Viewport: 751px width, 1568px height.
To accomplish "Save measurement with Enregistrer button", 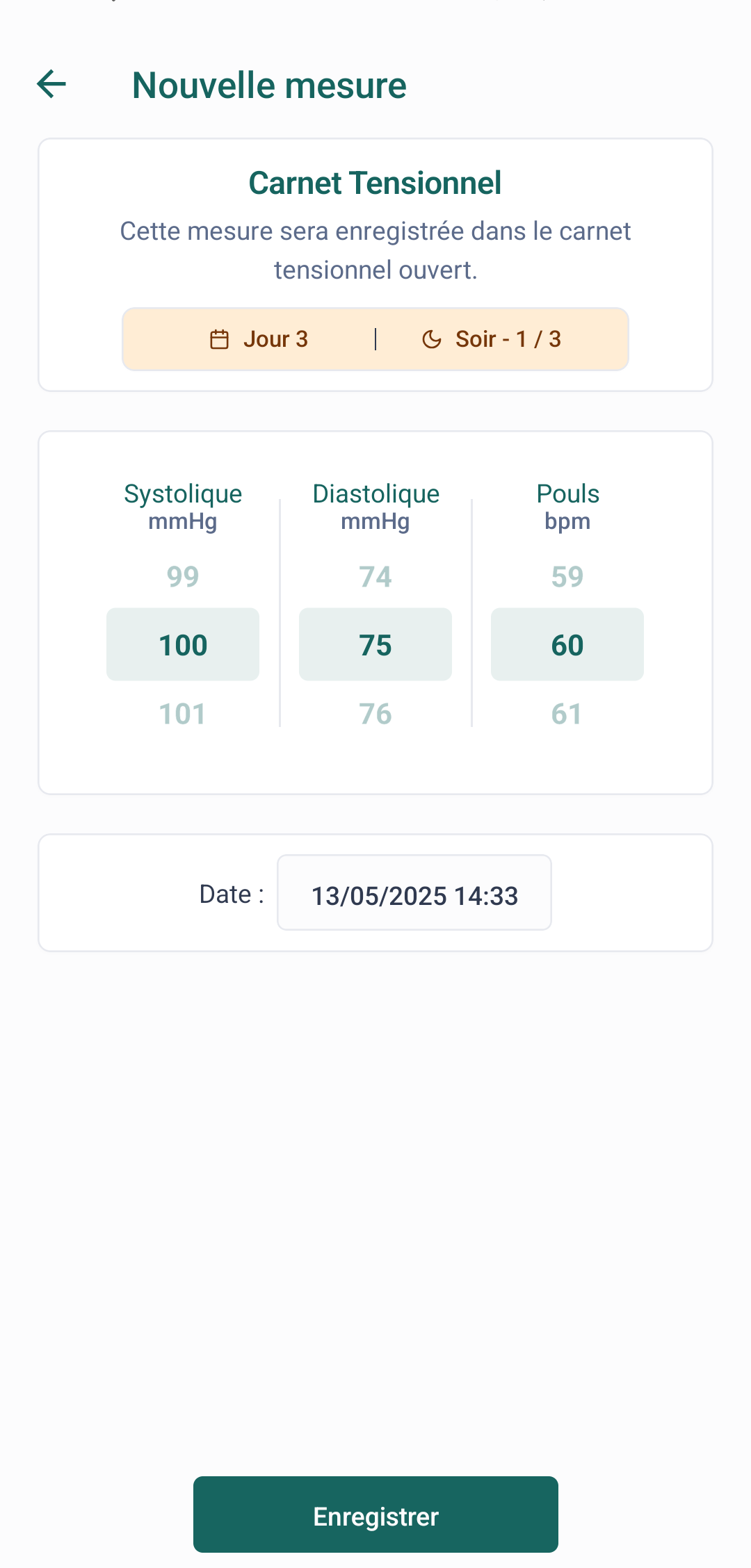I will pos(375,1514).
